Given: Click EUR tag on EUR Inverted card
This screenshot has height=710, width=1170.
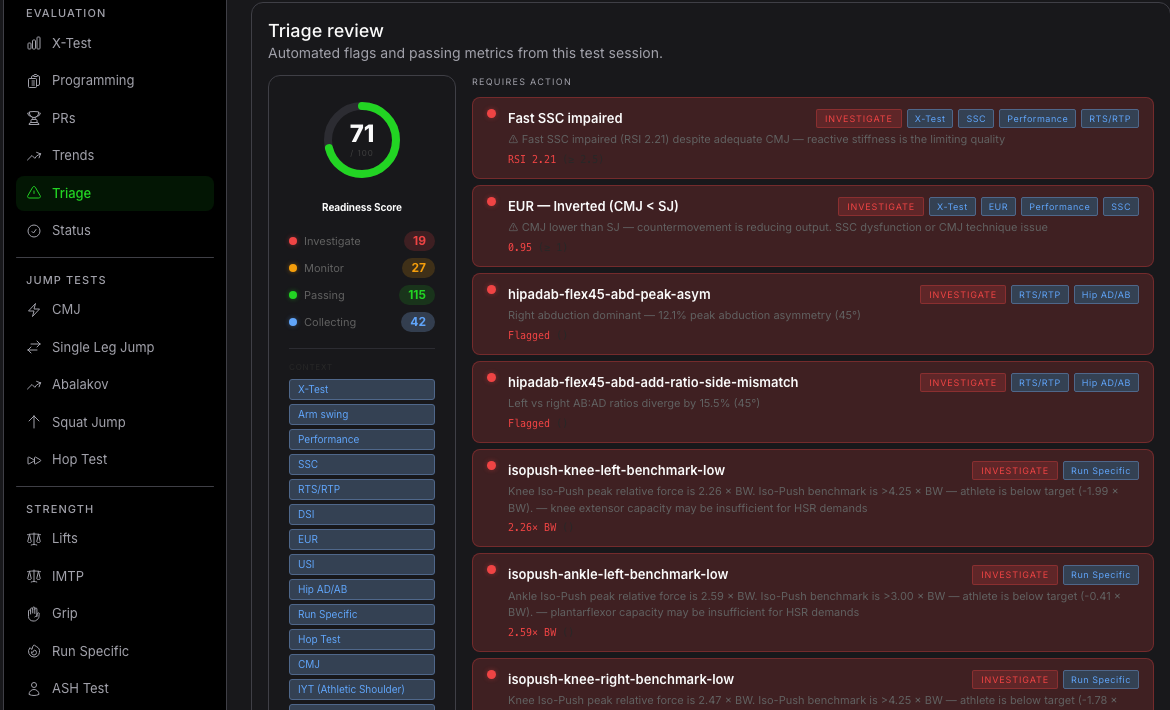Looking at the screenshot, I should click(x=998, y=207).
